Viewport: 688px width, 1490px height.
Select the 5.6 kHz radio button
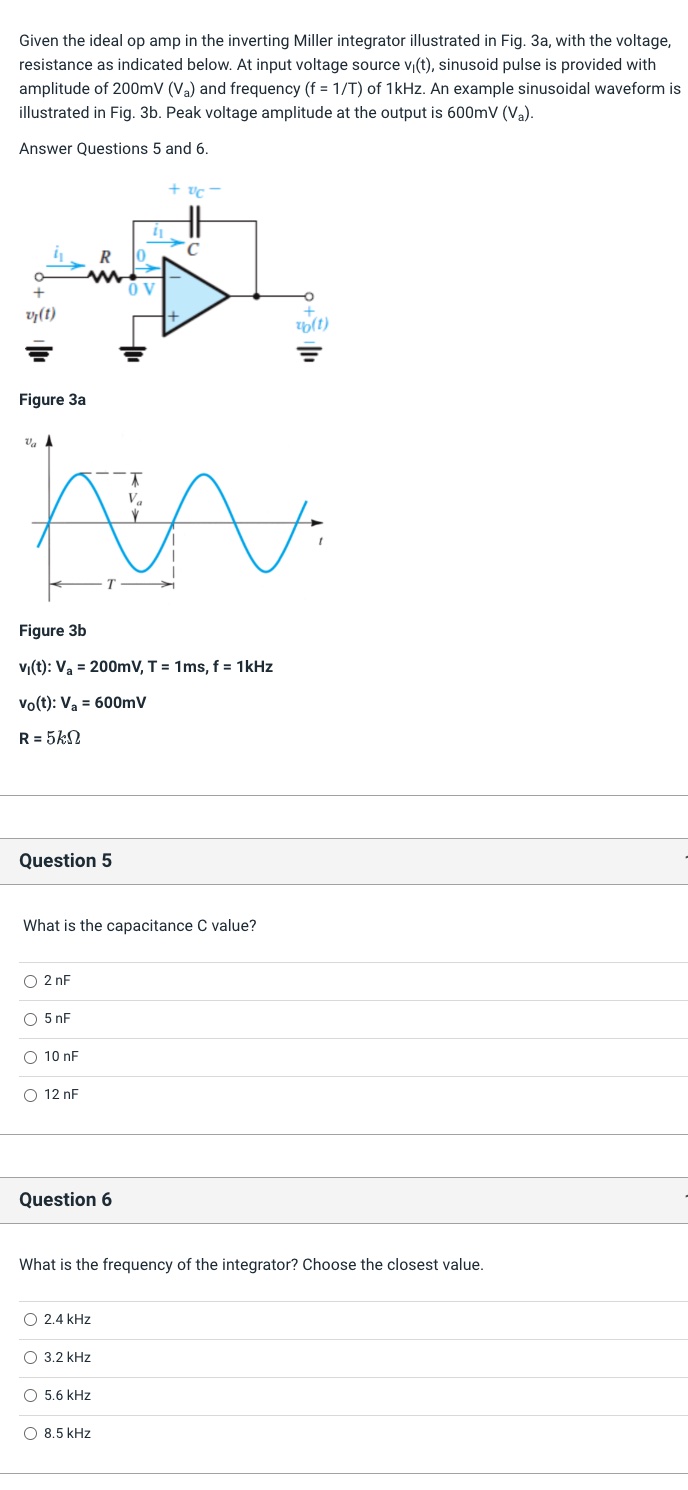click(x=32, y=1396)
